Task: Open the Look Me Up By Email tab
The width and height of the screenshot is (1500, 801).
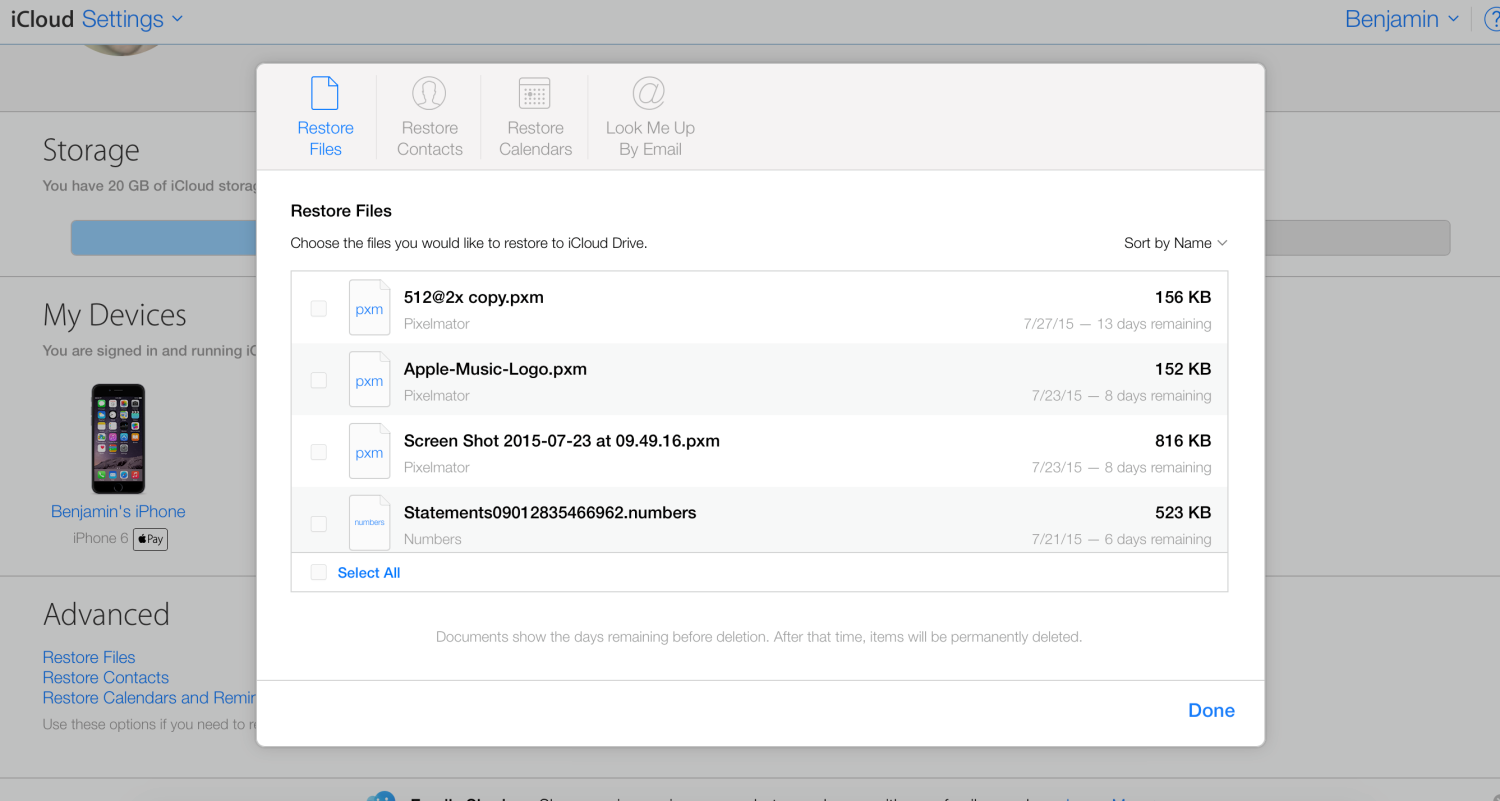Action: (649, 115)
